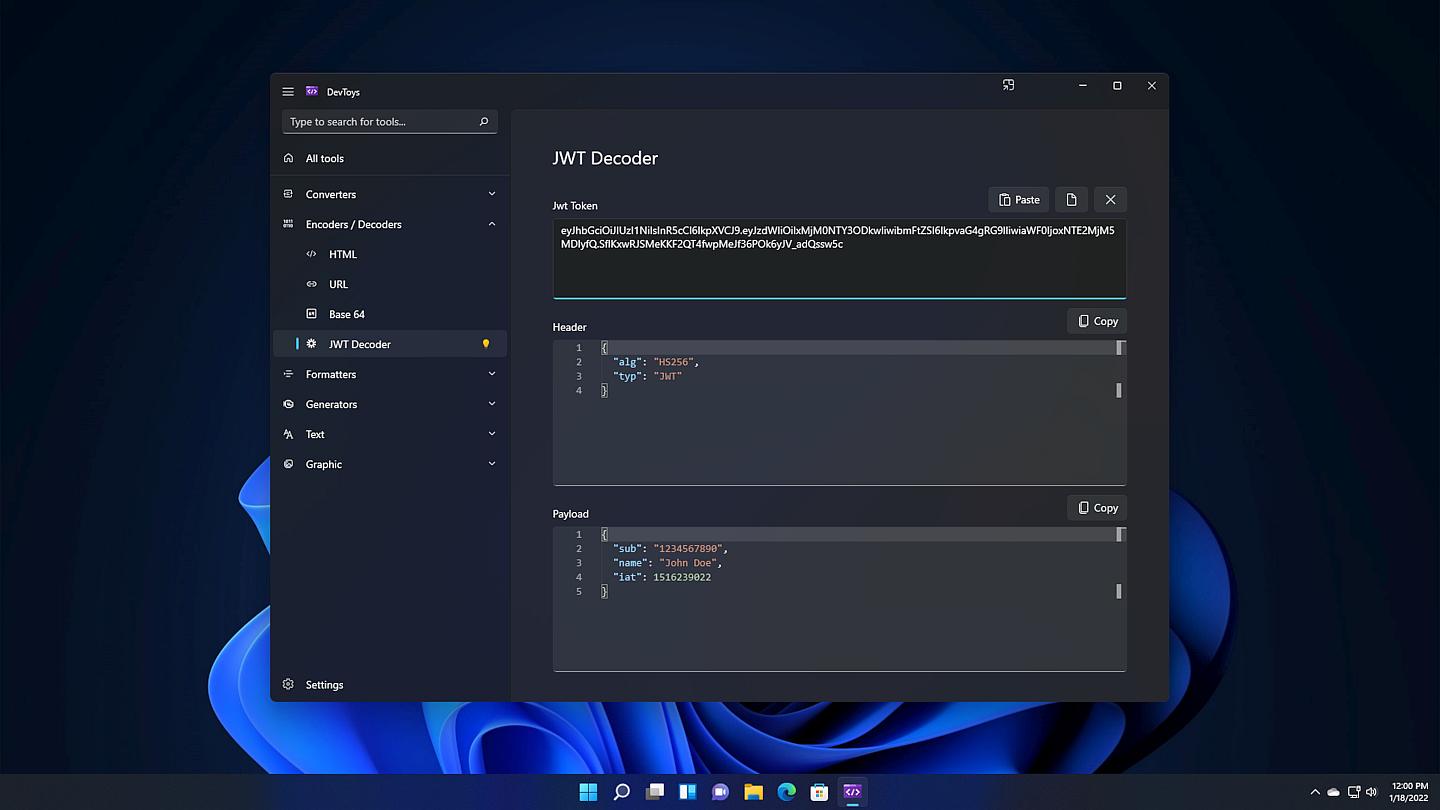Click the HTML tool code icon

[x=311, y=254]
